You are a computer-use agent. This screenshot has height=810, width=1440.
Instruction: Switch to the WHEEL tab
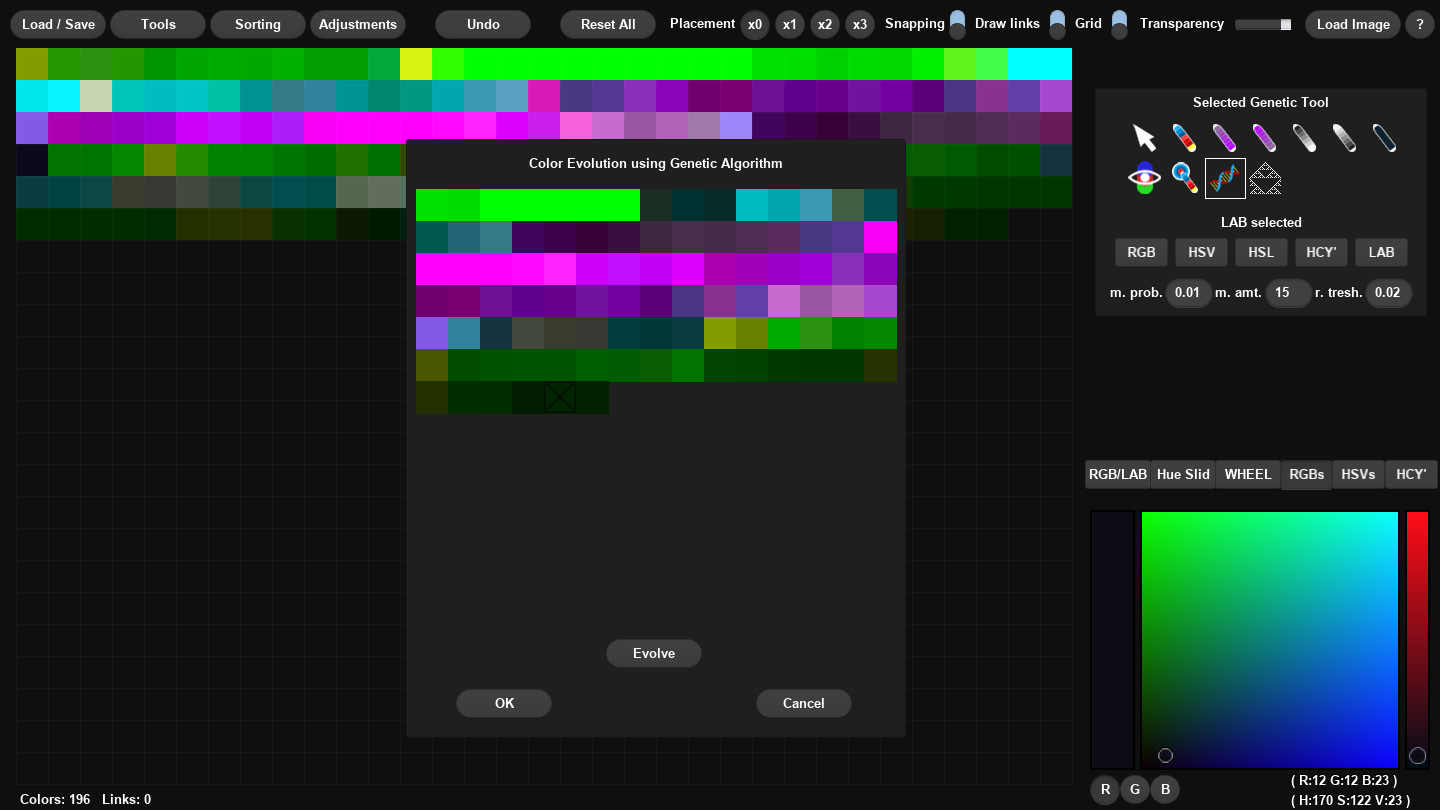1247,474
